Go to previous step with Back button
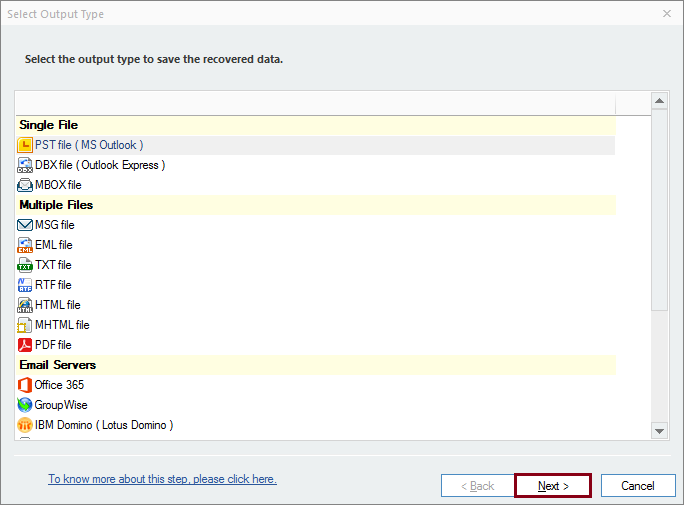 coord(478,486)
